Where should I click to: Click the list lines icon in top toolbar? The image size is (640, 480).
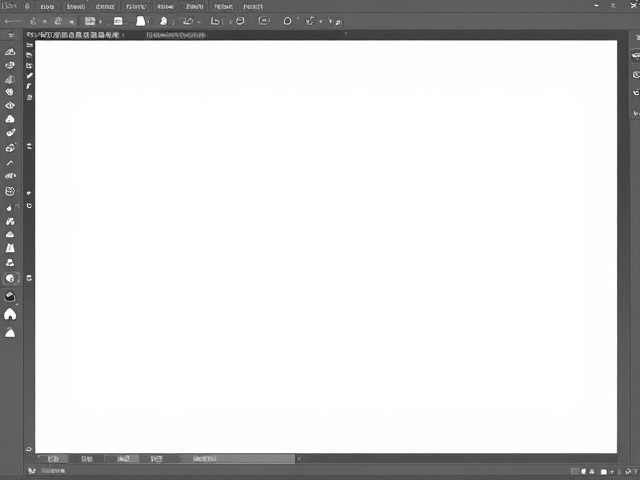[118, 21]
